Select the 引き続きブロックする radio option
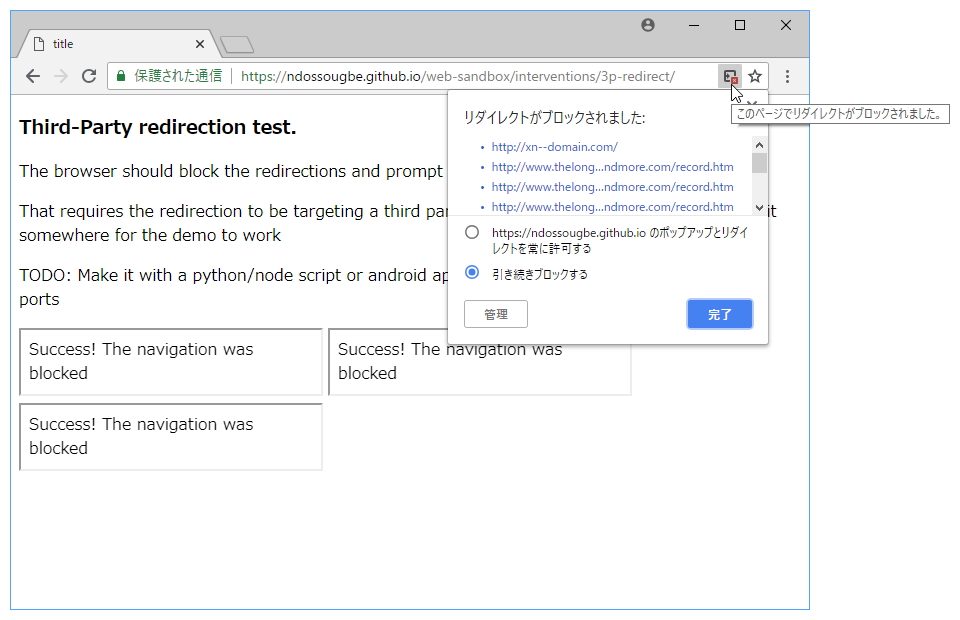 (472, 273)
